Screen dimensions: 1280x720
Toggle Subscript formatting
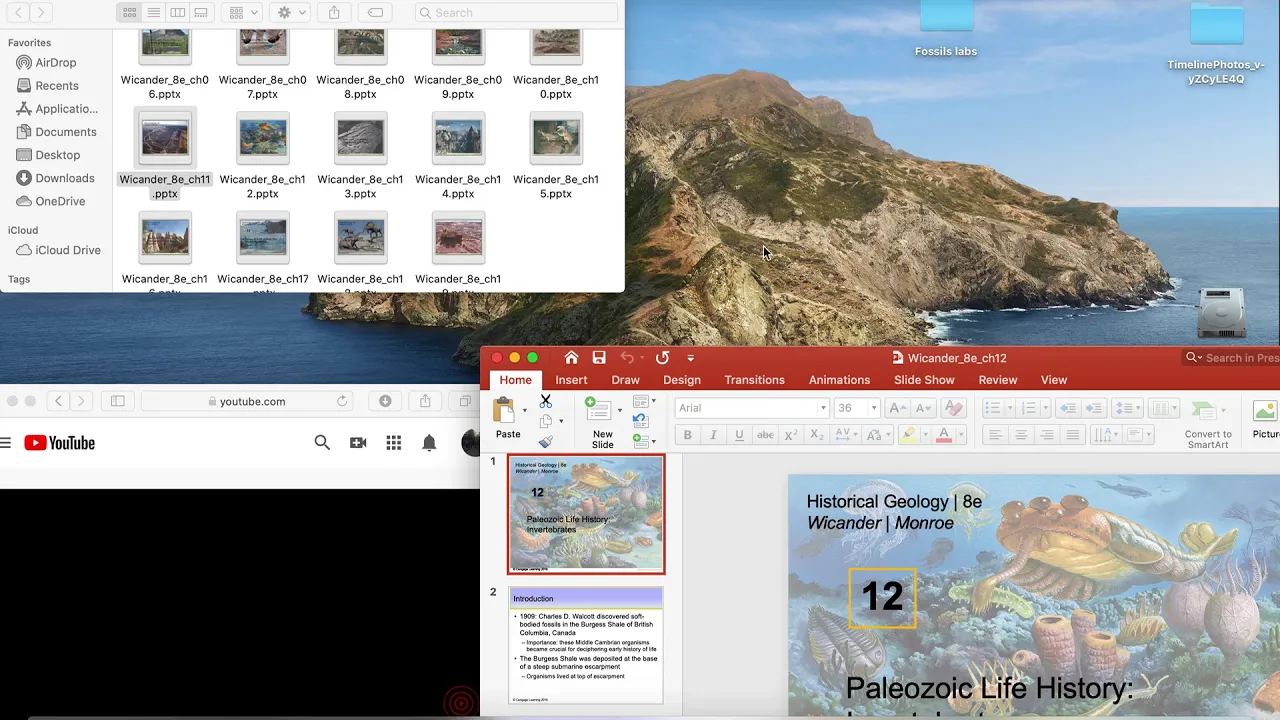coord(817,435)
